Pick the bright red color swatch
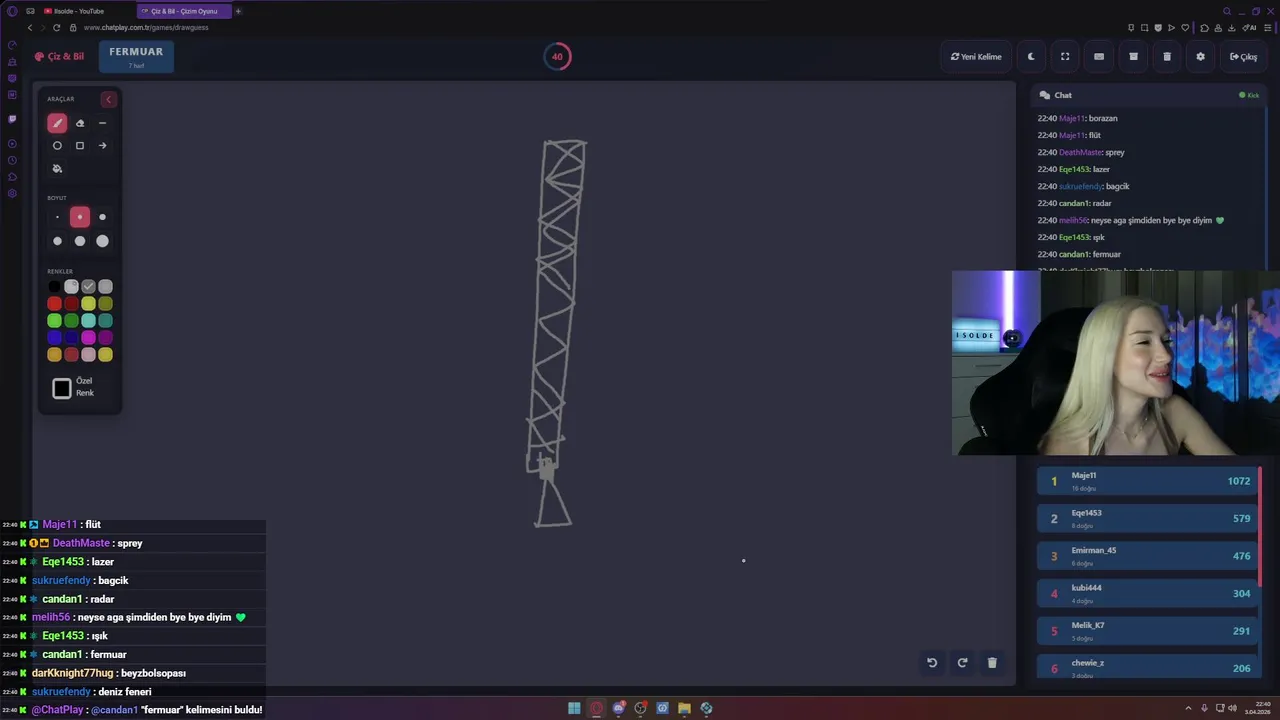The height and width of the screenshot is (720, 1280). coord(54,304)
